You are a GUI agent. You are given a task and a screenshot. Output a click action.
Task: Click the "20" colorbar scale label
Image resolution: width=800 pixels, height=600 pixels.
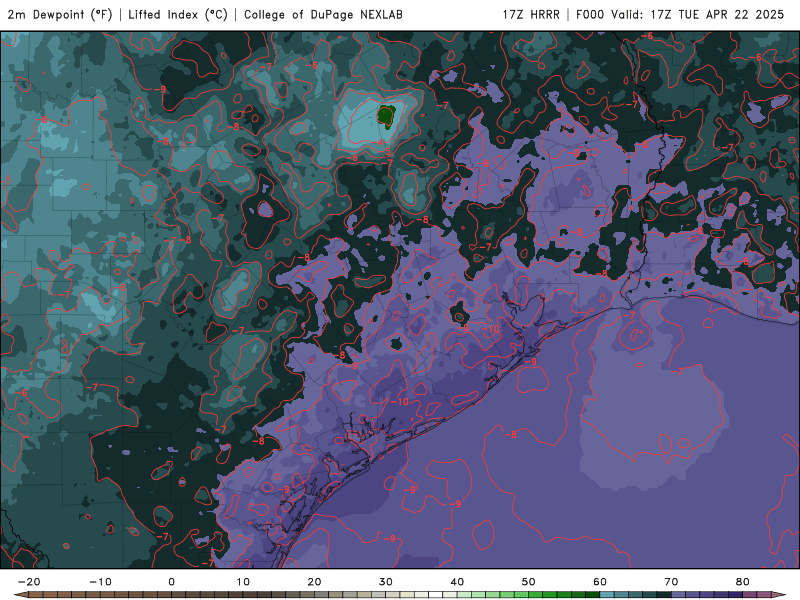coord(314,582)
